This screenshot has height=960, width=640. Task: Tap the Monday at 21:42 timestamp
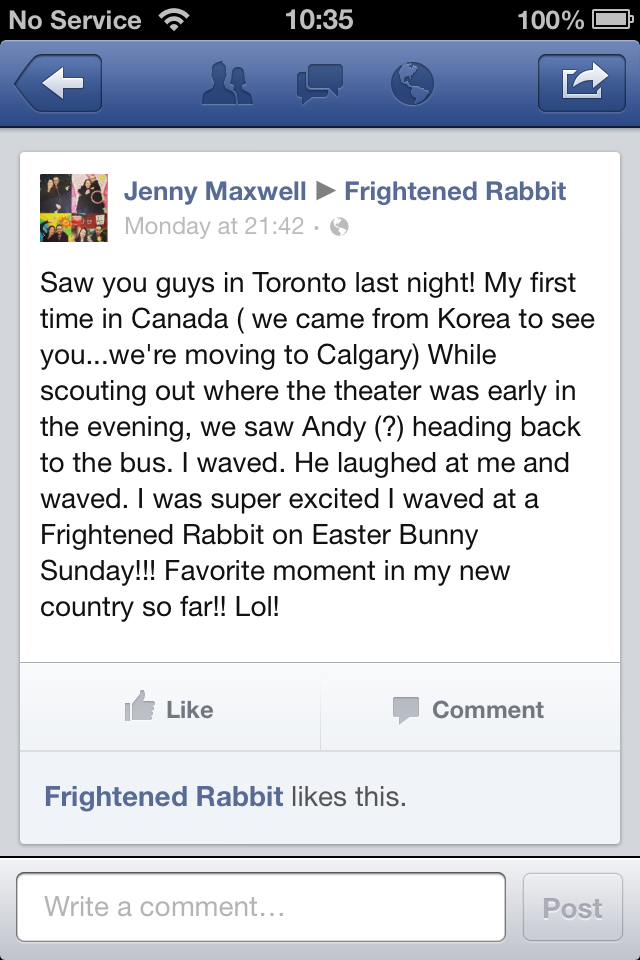214,227
